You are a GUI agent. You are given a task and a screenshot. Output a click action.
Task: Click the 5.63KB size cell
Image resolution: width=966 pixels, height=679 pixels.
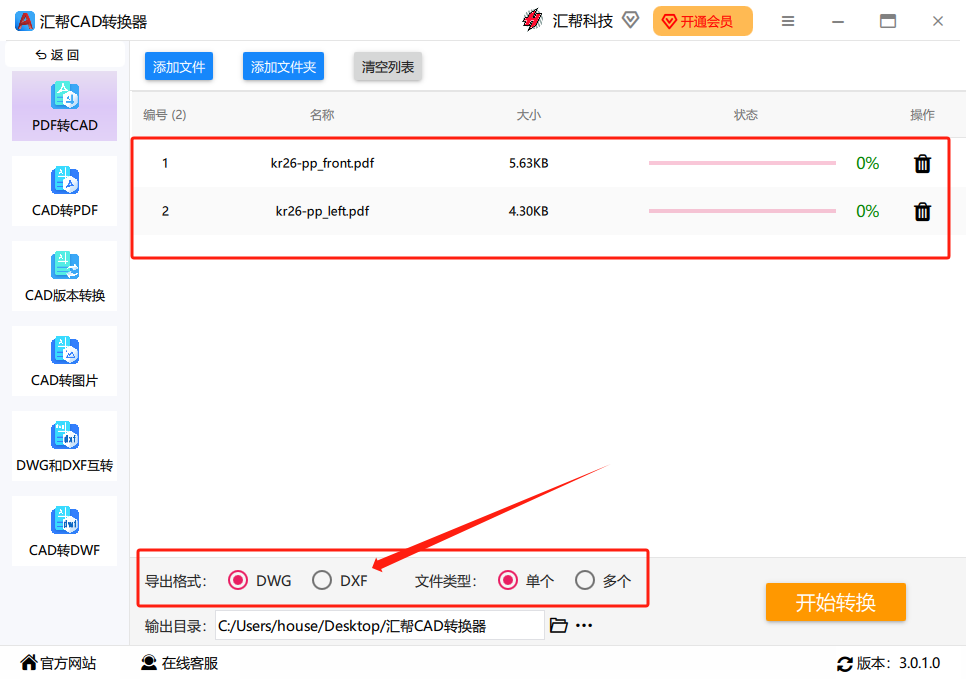[x=529, y=163]
